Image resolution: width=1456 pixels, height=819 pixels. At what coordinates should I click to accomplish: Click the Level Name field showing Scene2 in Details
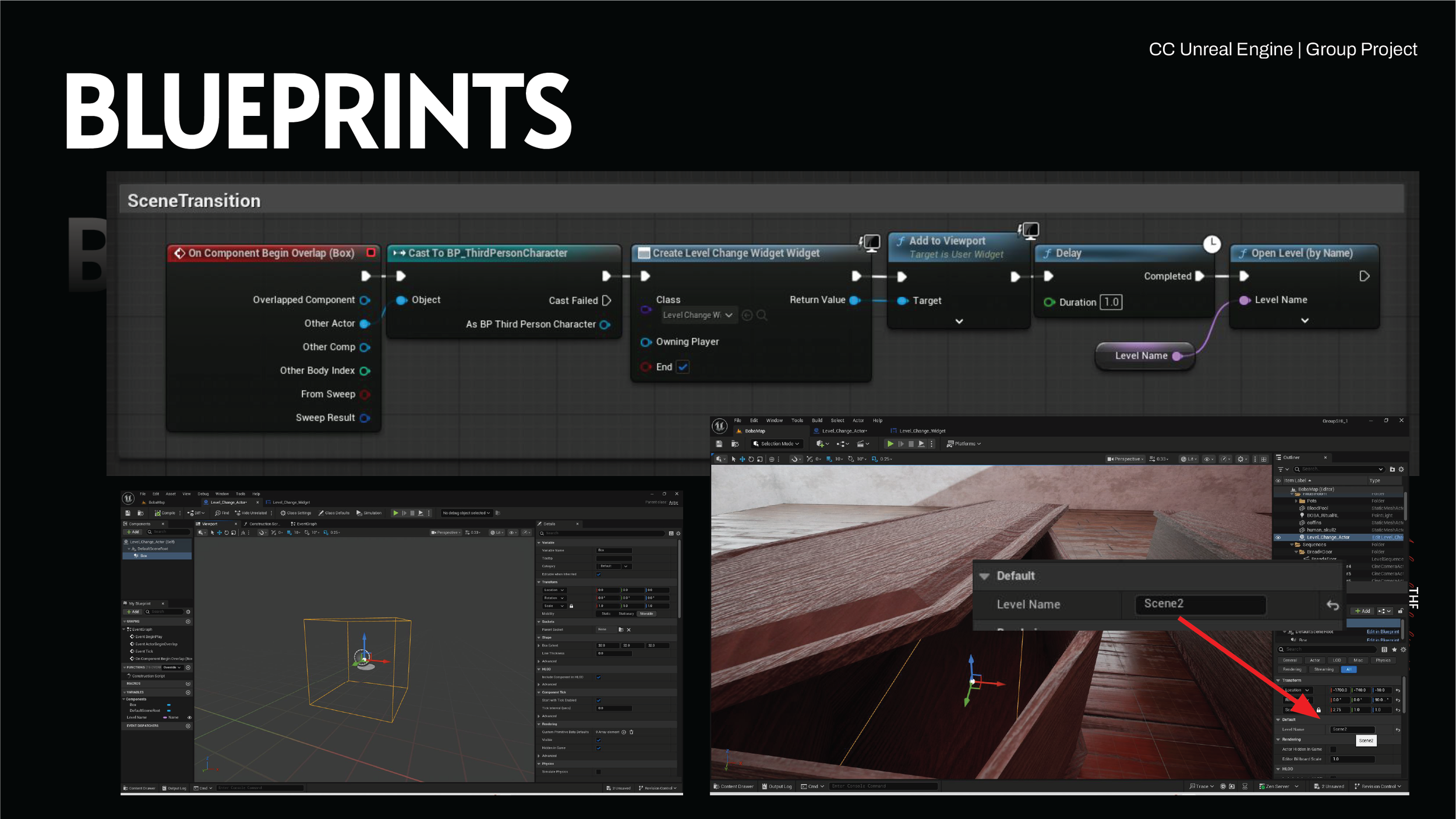pyautogui.click(x=1352, y=729)
